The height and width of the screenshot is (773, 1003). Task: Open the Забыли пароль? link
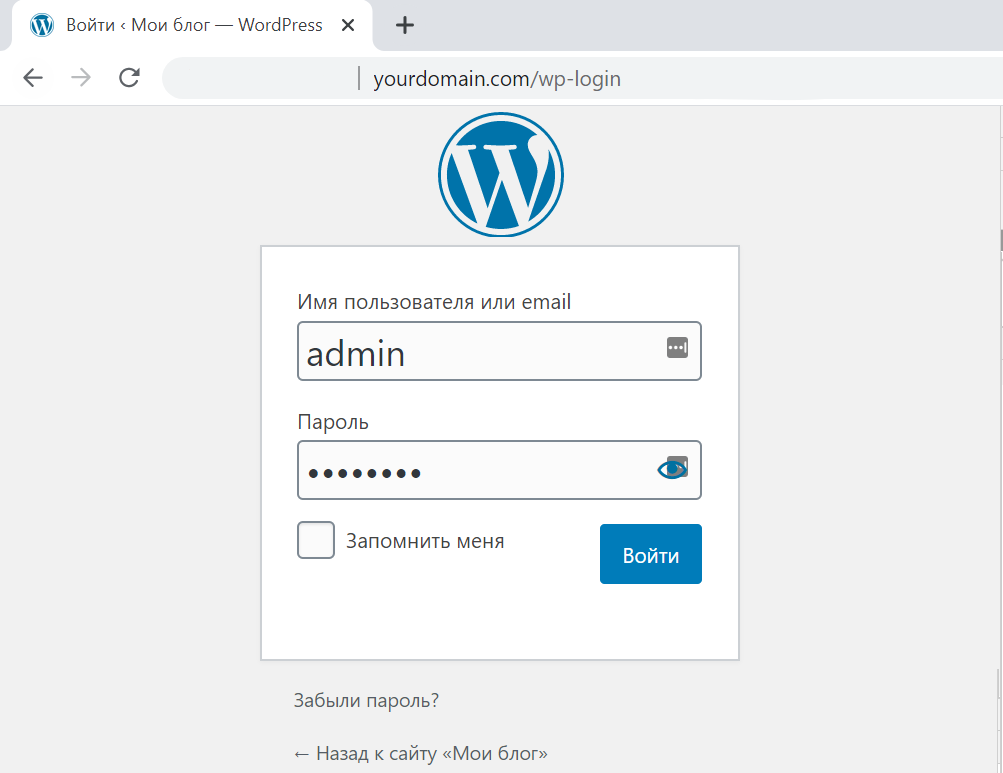[x=366, y=700]
